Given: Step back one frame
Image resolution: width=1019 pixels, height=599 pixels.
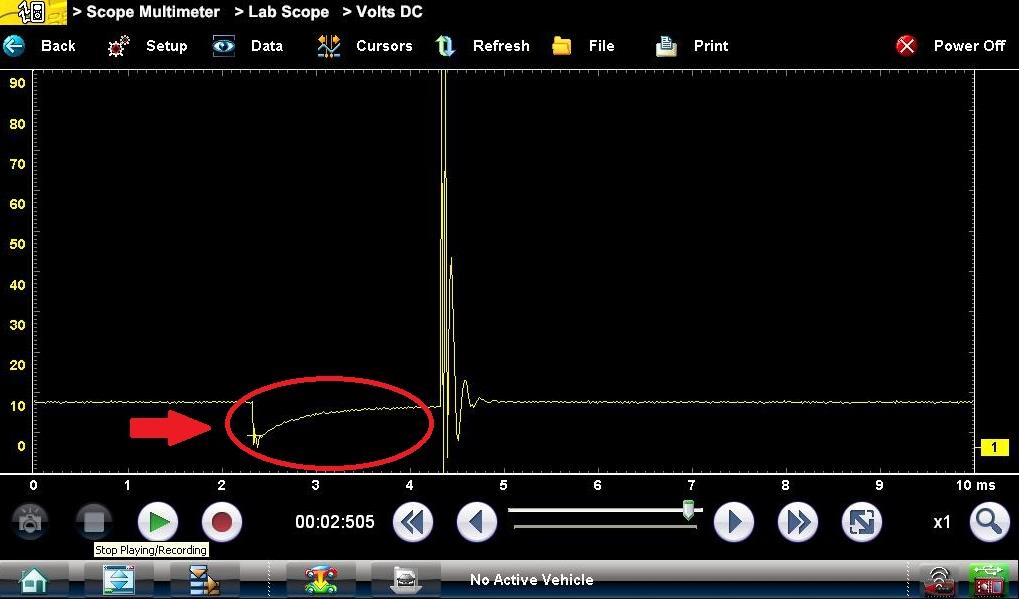Looking at the screenshot, I should click(x=477, y=522).
